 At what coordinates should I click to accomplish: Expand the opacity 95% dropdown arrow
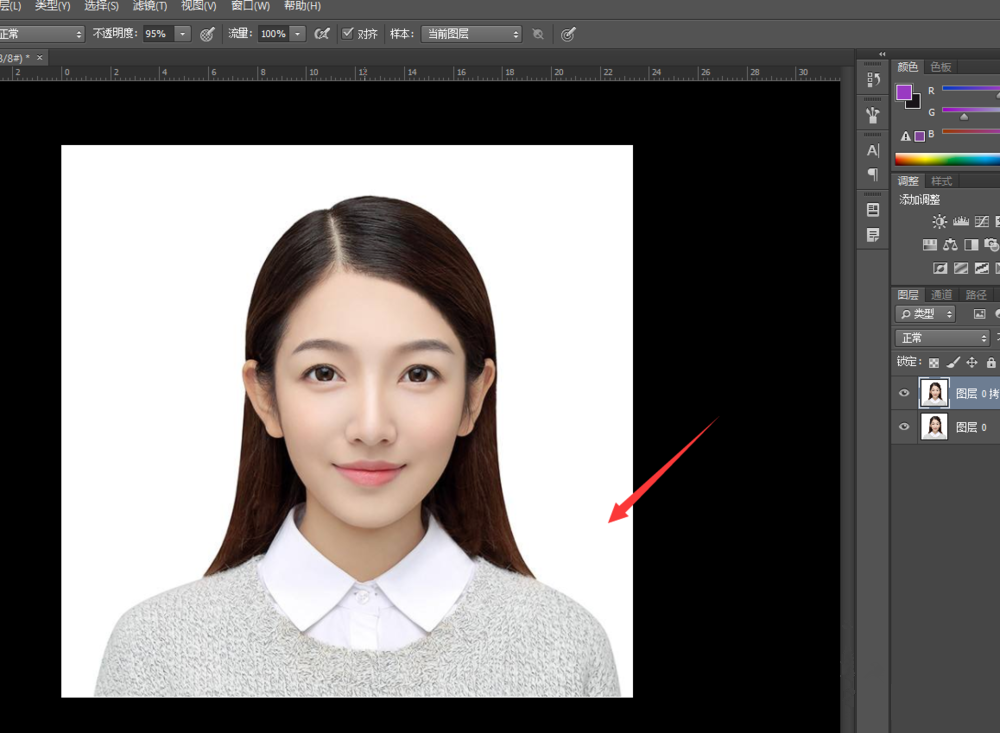tap(182, 34)
